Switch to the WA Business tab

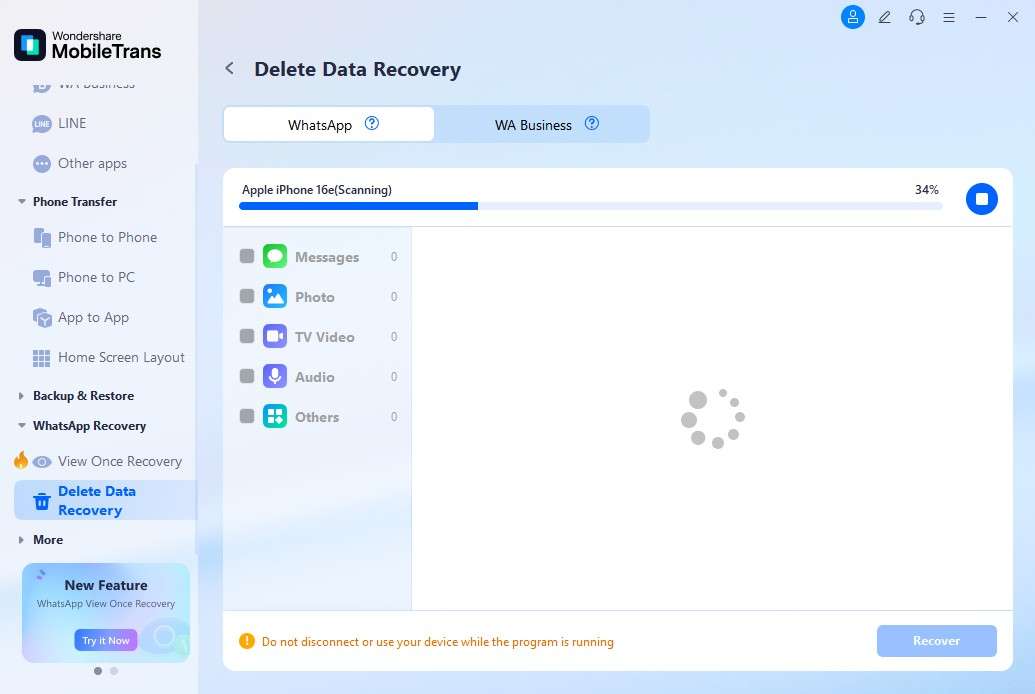(x=533, y=125)
